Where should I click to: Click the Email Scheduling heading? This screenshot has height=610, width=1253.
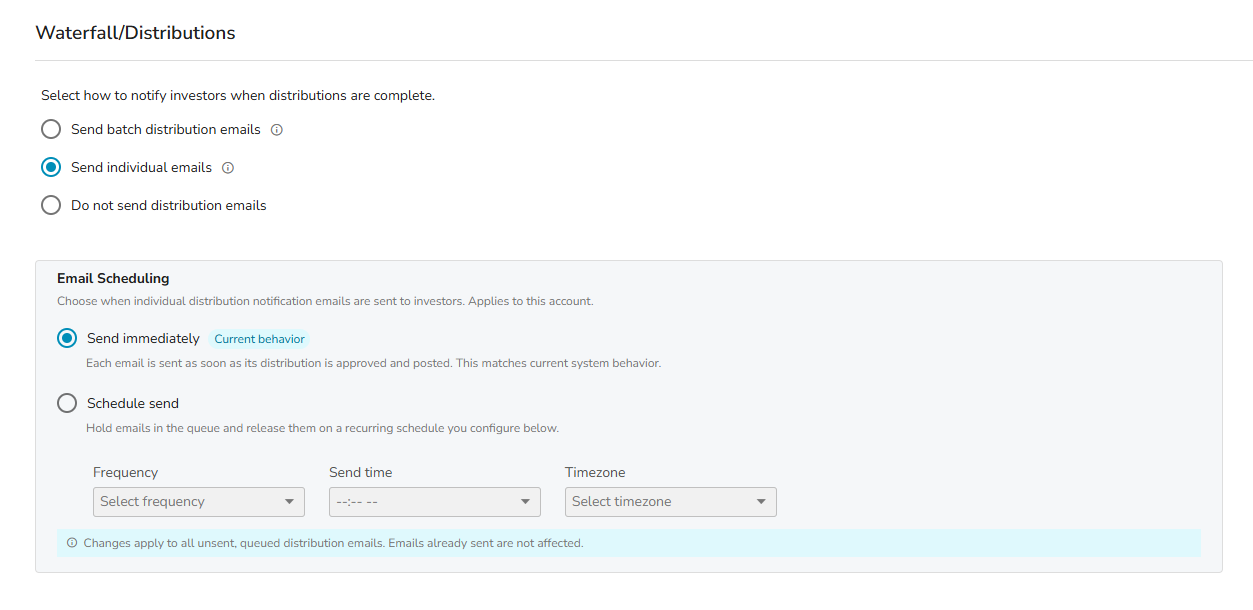[113, 278]
